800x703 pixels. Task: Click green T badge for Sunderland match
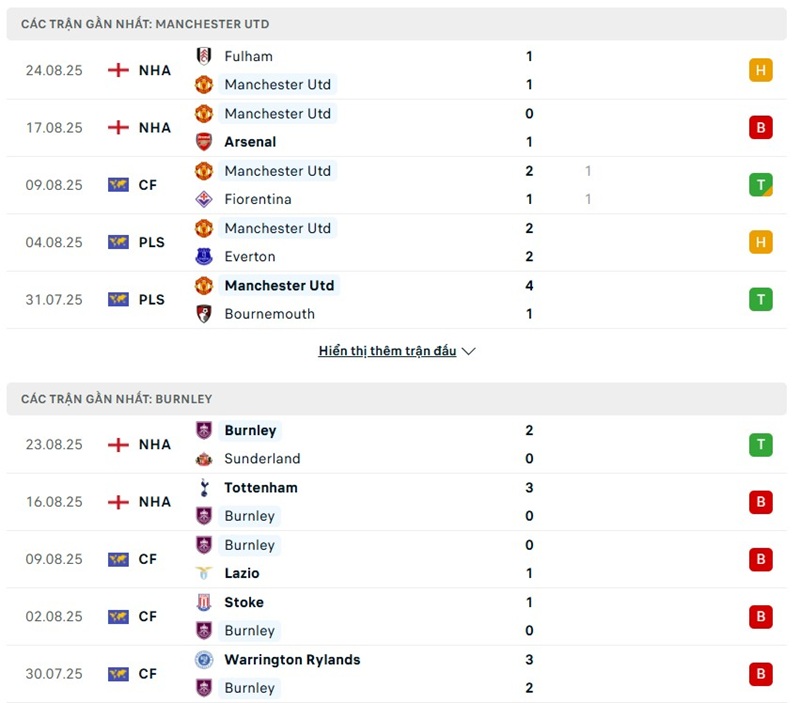(760, 444)
